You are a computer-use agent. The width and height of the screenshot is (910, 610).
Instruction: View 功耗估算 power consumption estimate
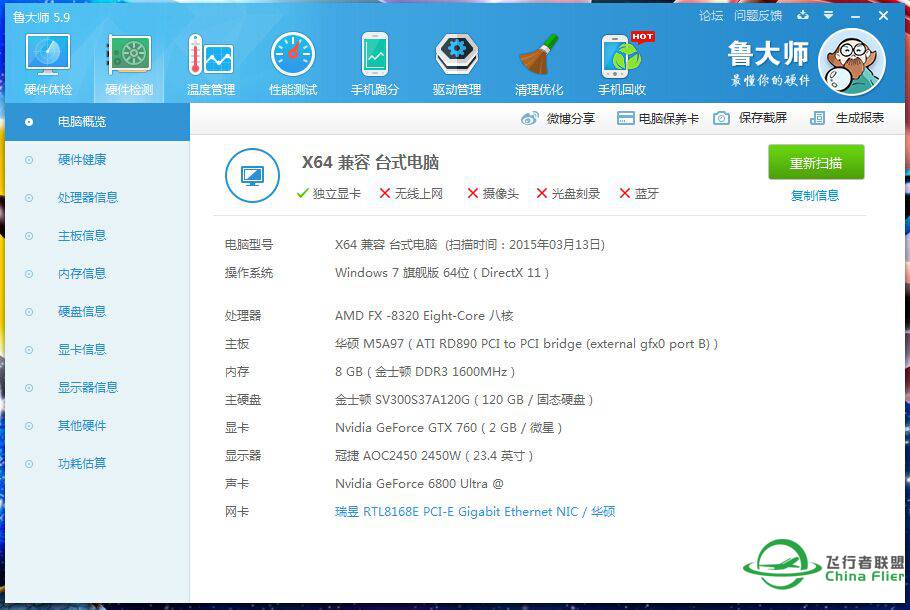[x=80, y=463]
